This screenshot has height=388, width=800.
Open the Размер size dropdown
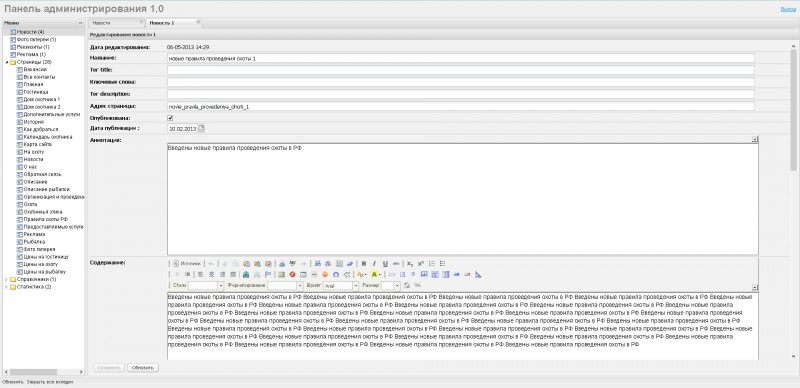pyautogui.click(x=391, y=285)
